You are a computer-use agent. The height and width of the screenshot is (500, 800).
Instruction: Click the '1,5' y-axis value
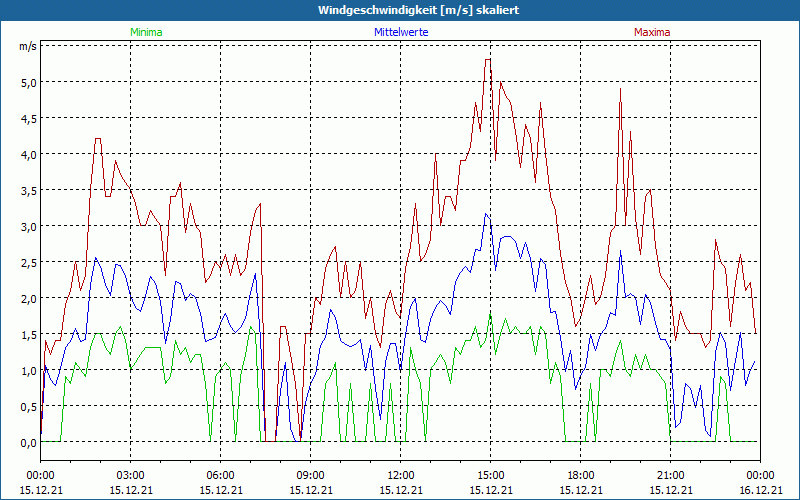tap(29, 335)
